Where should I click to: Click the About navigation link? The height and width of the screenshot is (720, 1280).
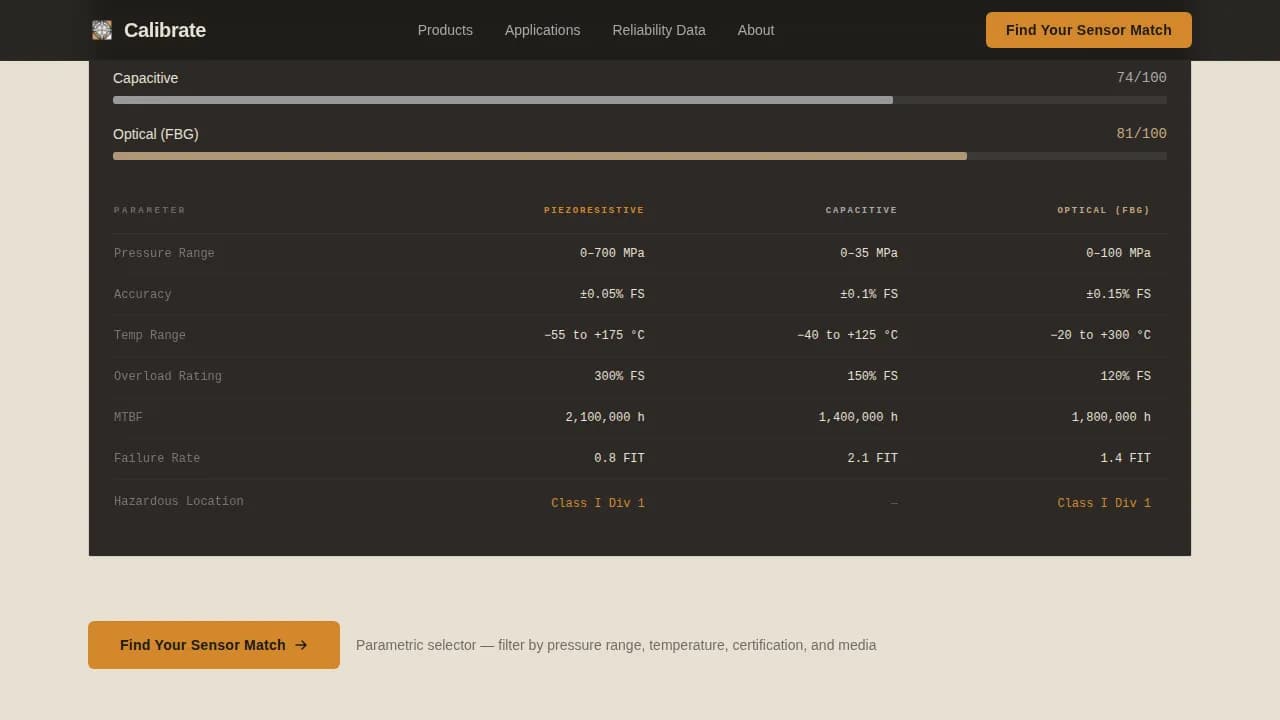(756, 30)
